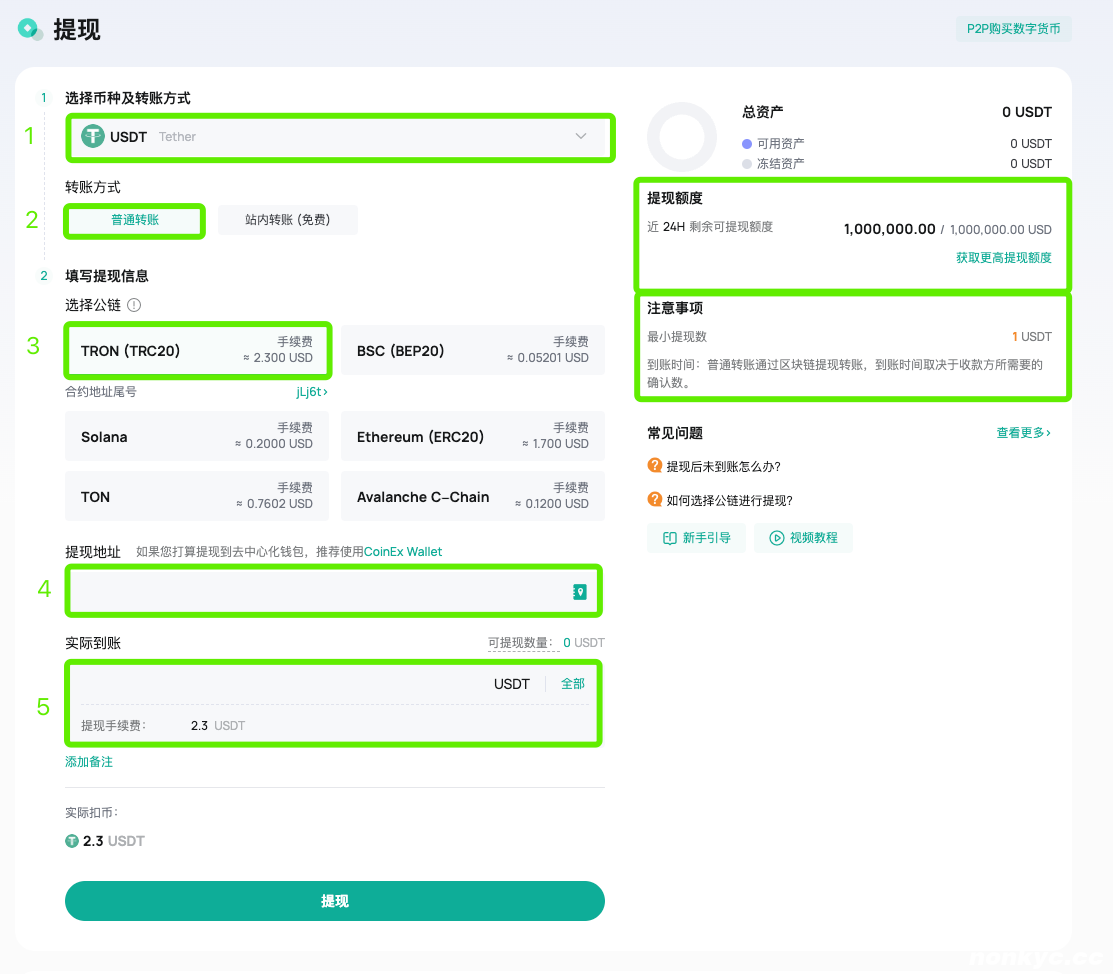This screenshot has width=1113, height=974.
Task: Click question icon beside 如何选择公链进行提现
Action: coord(655,500)
